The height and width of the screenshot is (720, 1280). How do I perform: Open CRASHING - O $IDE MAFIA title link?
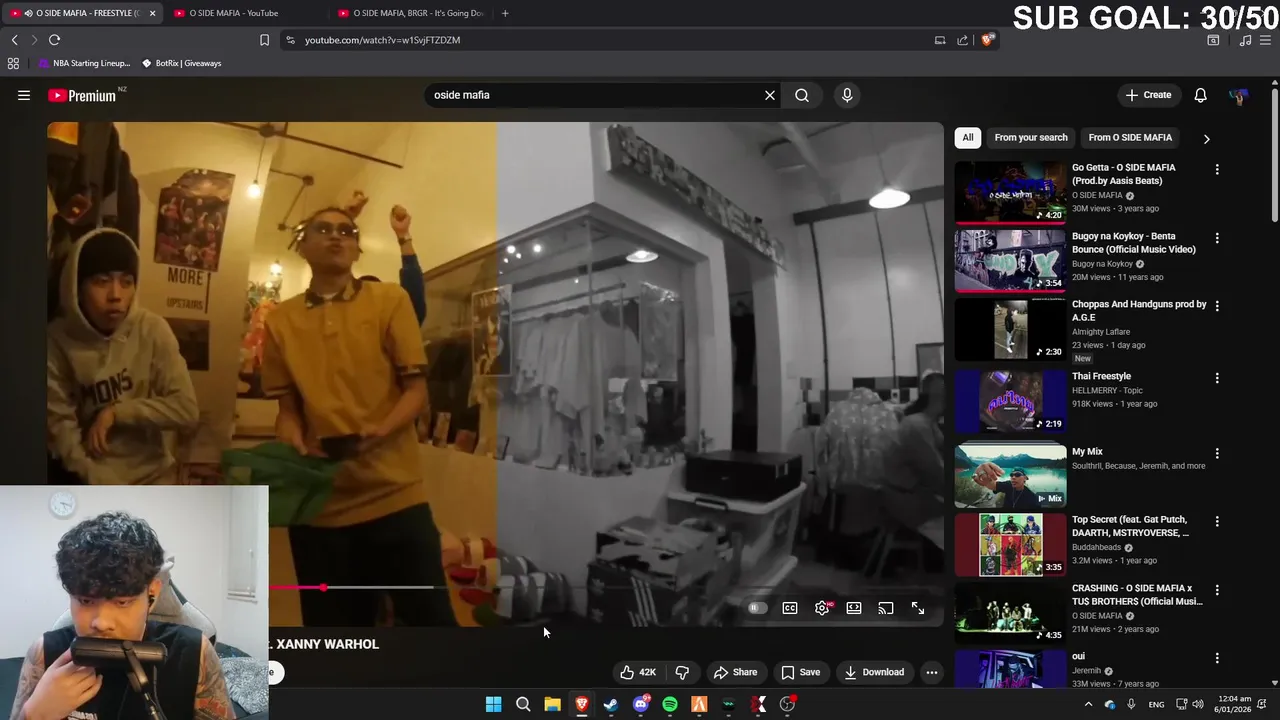click(x=1137, y=595)
